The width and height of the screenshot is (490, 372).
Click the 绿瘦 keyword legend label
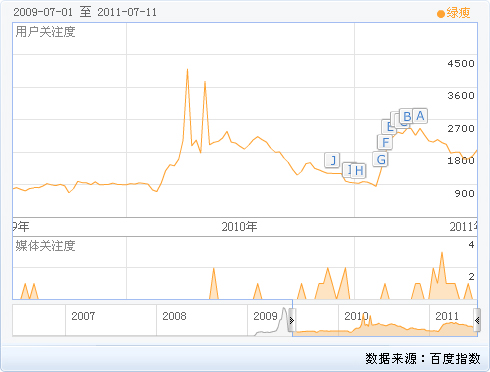pyautogui.click(x=458, y=13)
